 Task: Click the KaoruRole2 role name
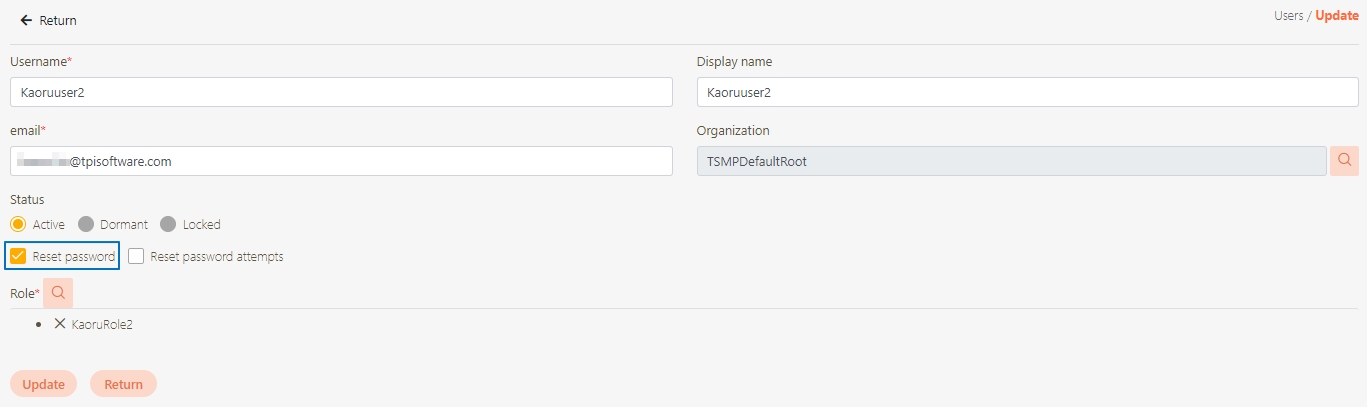[x=102, y=324]
